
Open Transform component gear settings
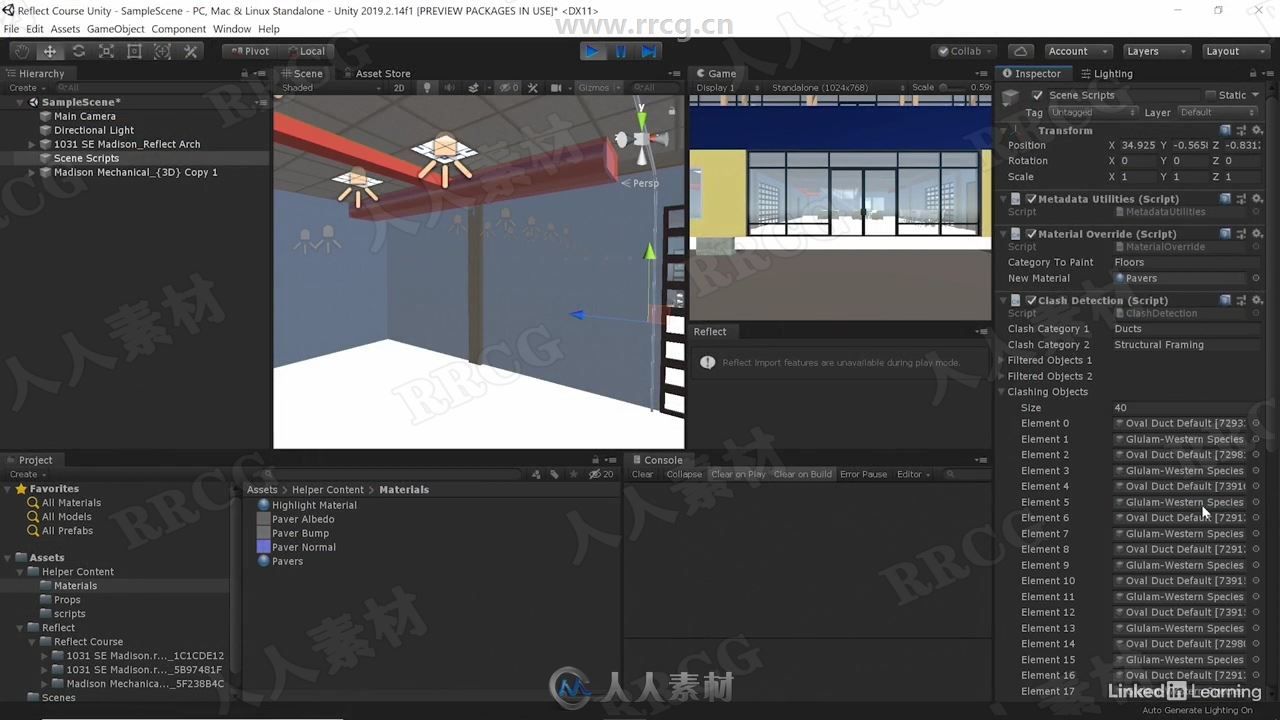pyautogui.click(x=1257, y=131)
